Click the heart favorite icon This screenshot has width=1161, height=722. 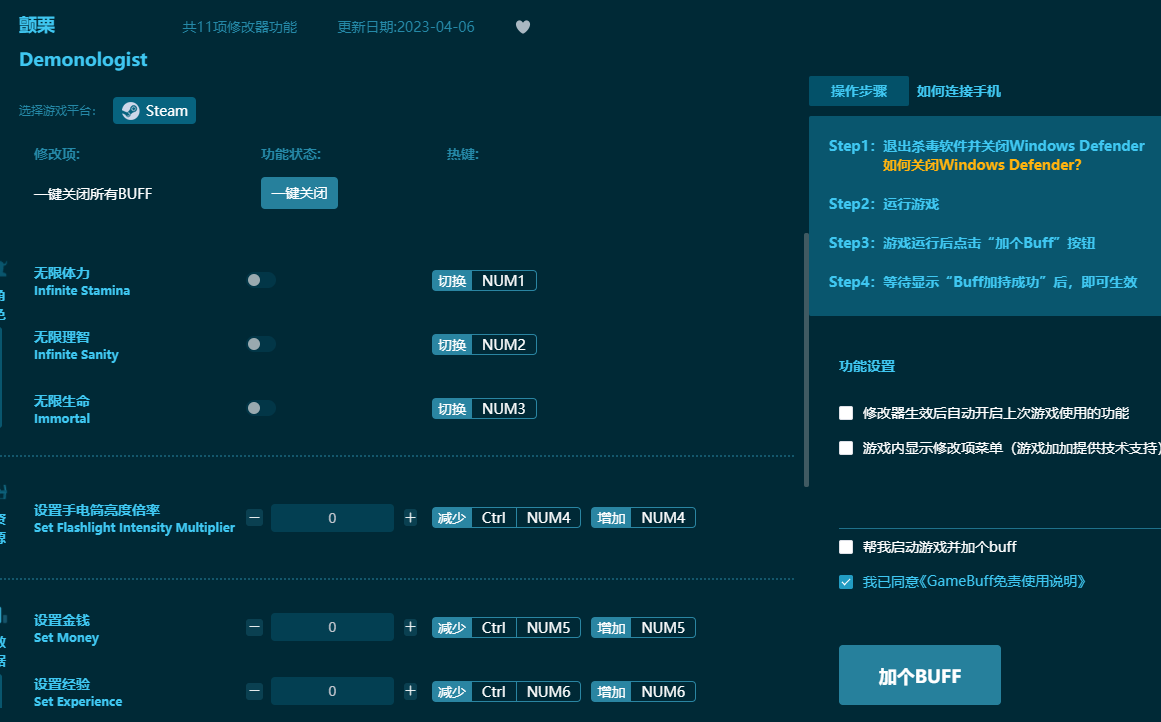[x=523, y=27]
